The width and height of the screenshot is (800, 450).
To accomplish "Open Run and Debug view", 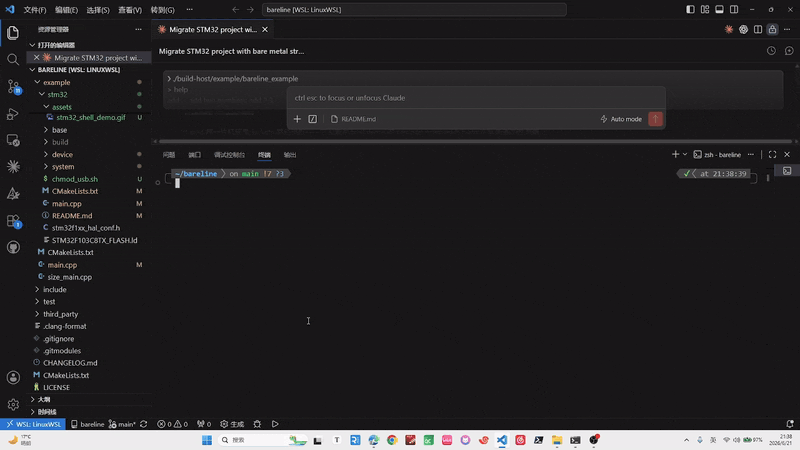I will [13, 114].
